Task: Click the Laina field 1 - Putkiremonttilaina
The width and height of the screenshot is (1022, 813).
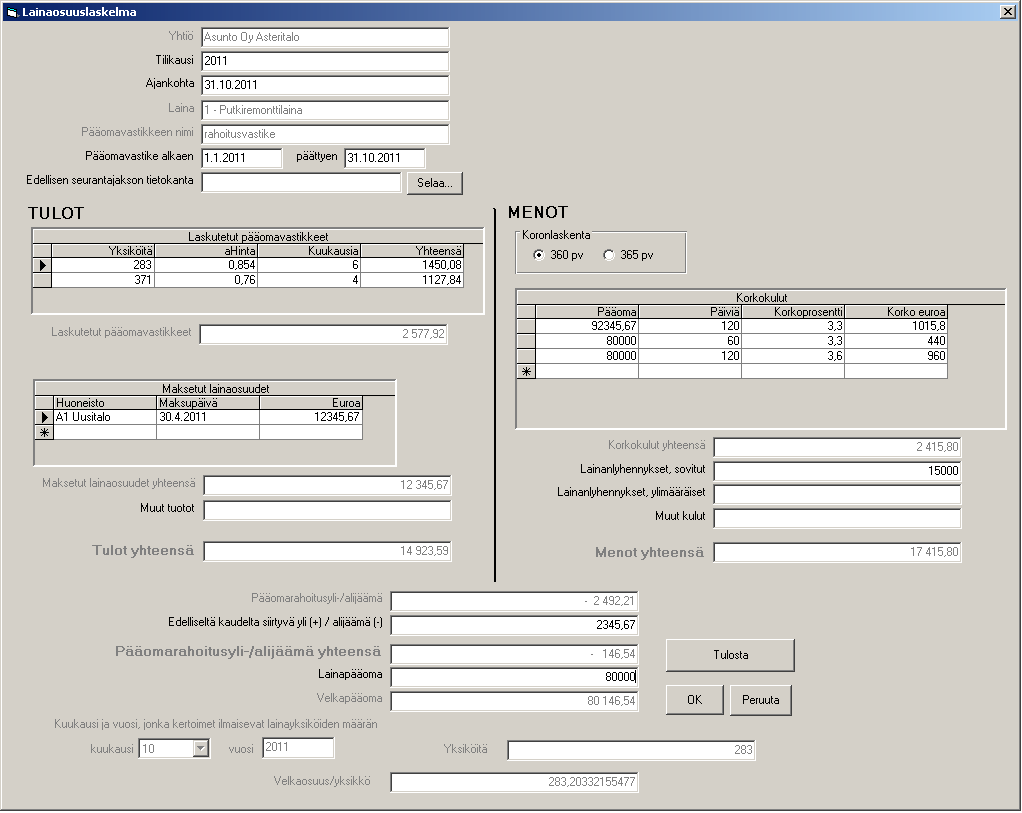Action: [325, 110]
